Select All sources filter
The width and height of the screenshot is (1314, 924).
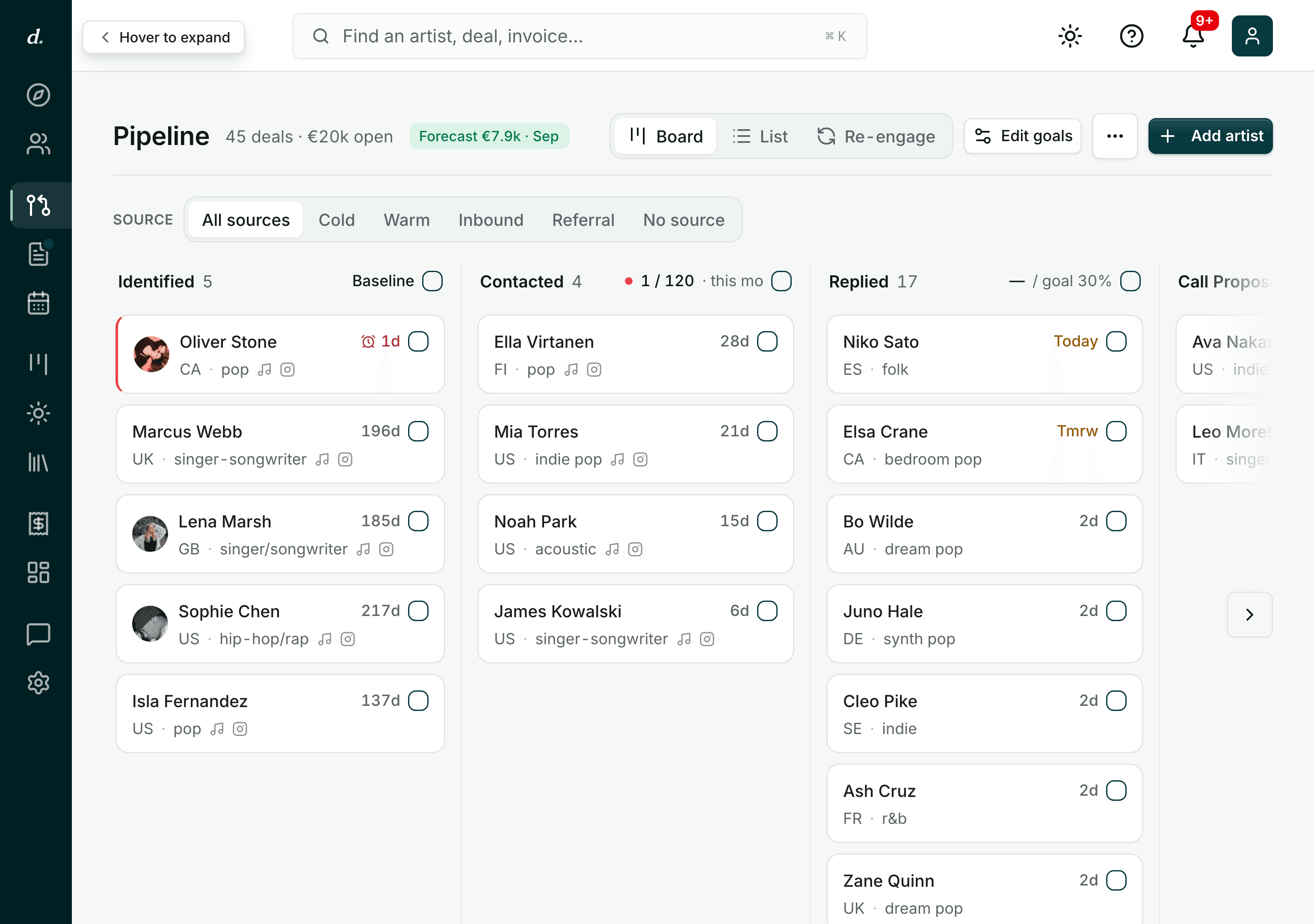click(246, 220)
